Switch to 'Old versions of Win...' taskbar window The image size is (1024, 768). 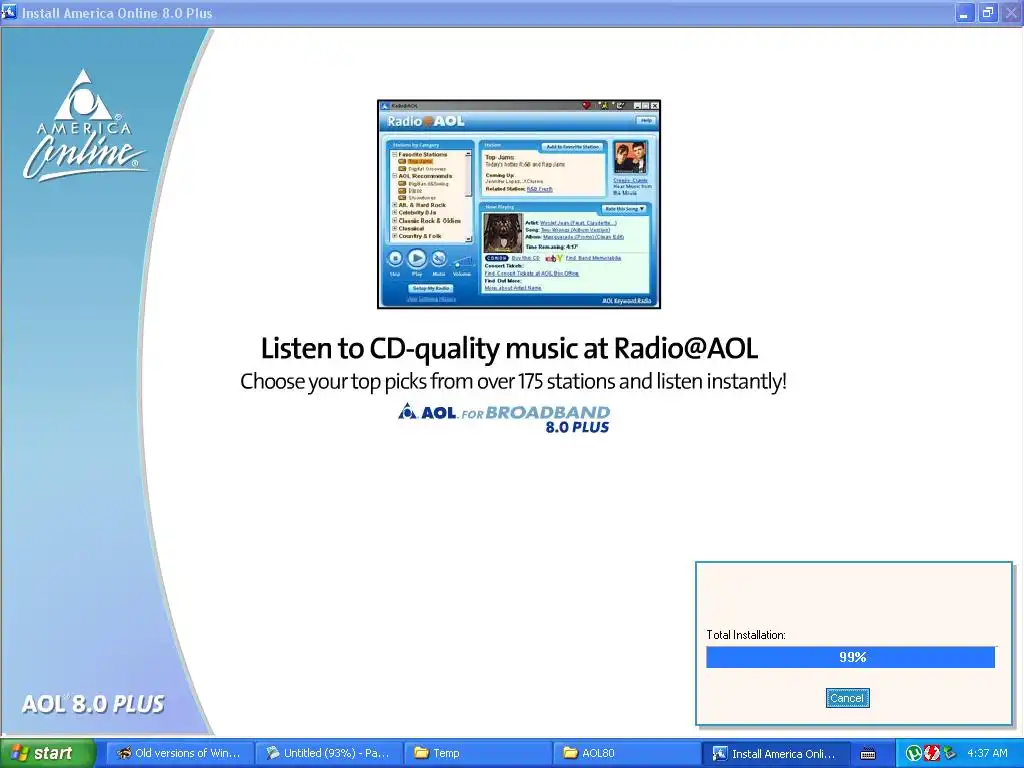point(178,753)
